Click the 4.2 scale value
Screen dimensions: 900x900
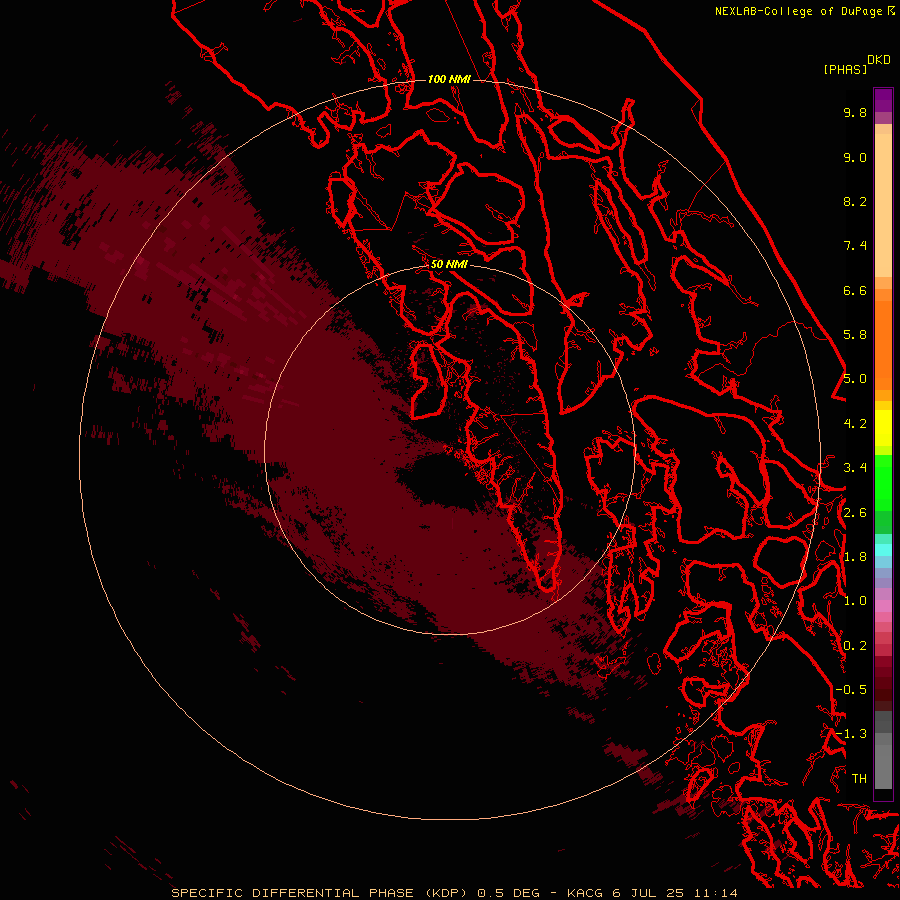(855, 424)
